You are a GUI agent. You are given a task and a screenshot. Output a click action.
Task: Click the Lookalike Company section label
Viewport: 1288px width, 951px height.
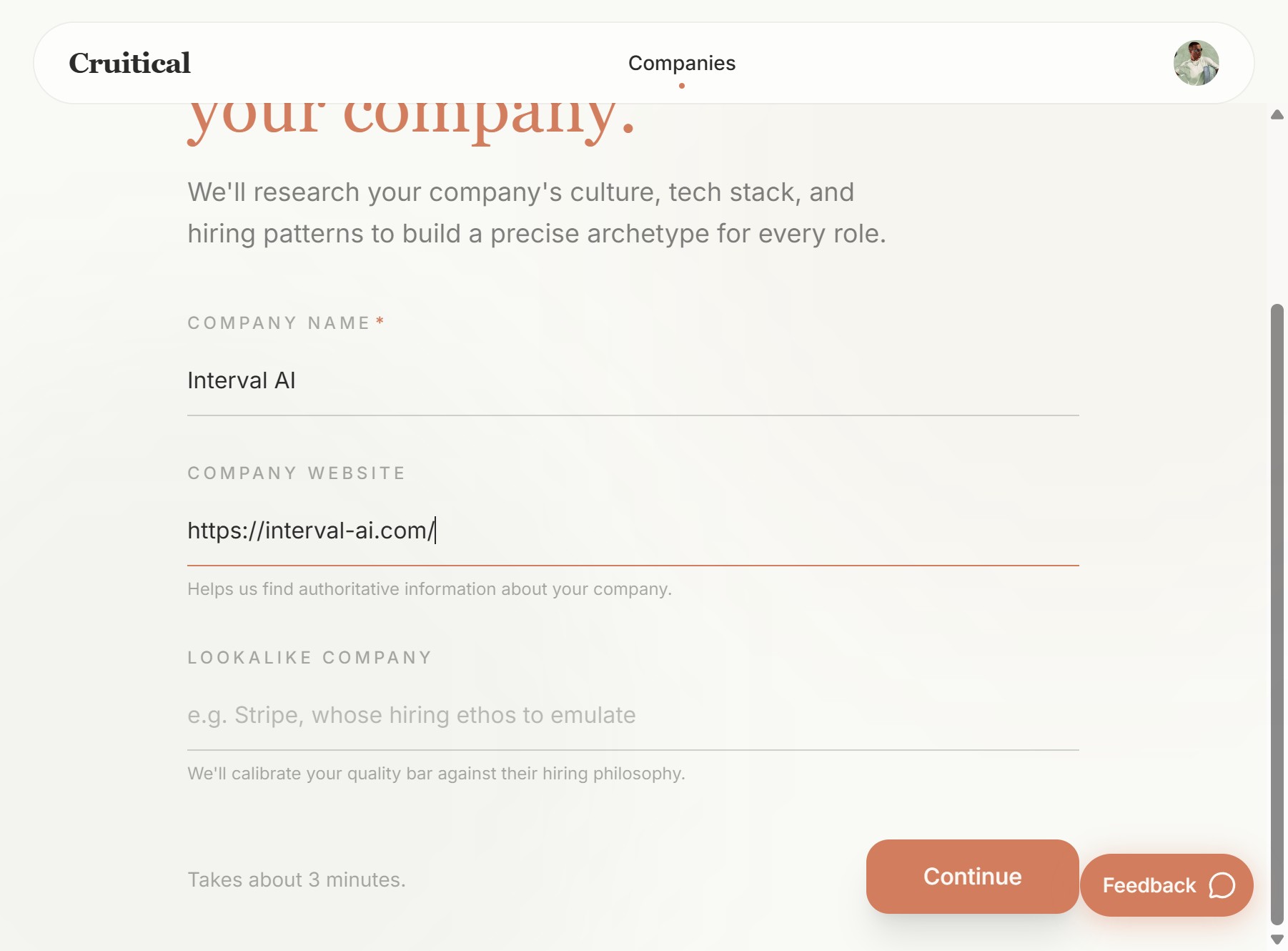[309, 657]
